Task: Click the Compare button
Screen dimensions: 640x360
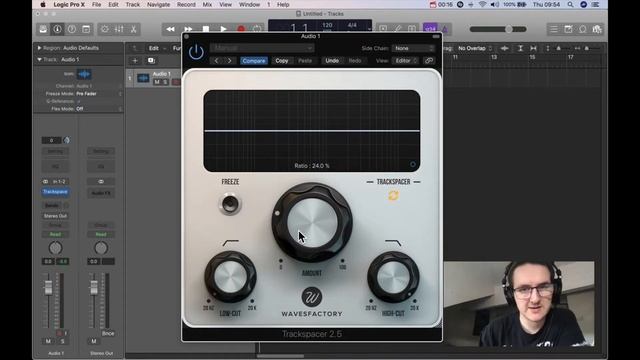Action: [253, 61]
